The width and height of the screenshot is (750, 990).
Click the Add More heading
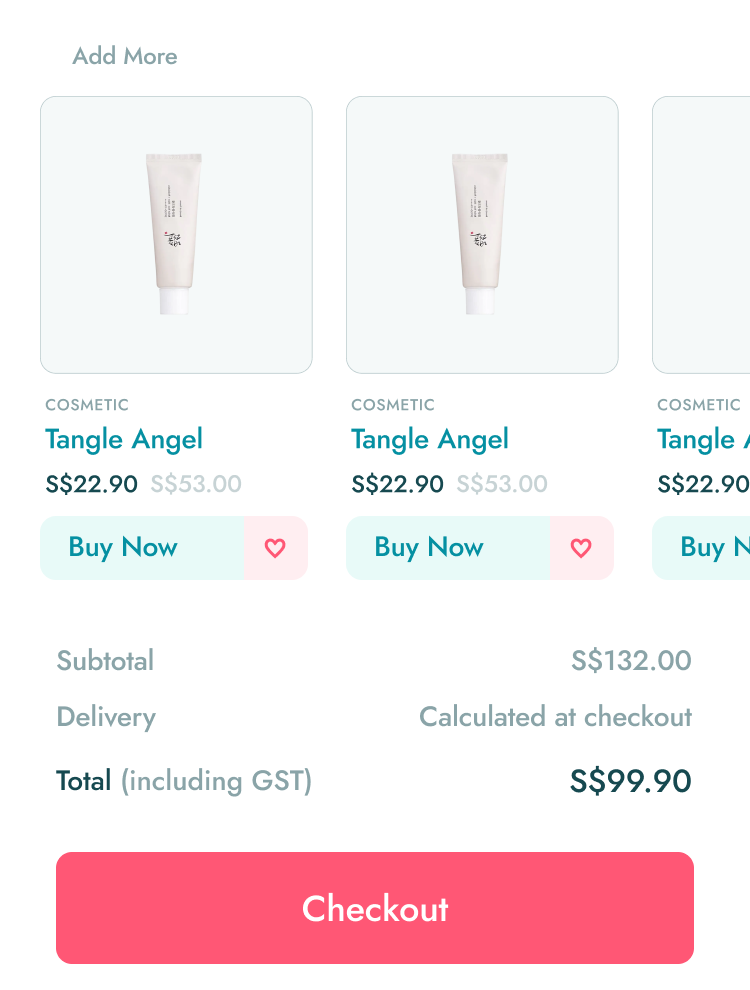pyautogui.click(x=125, y=56)
